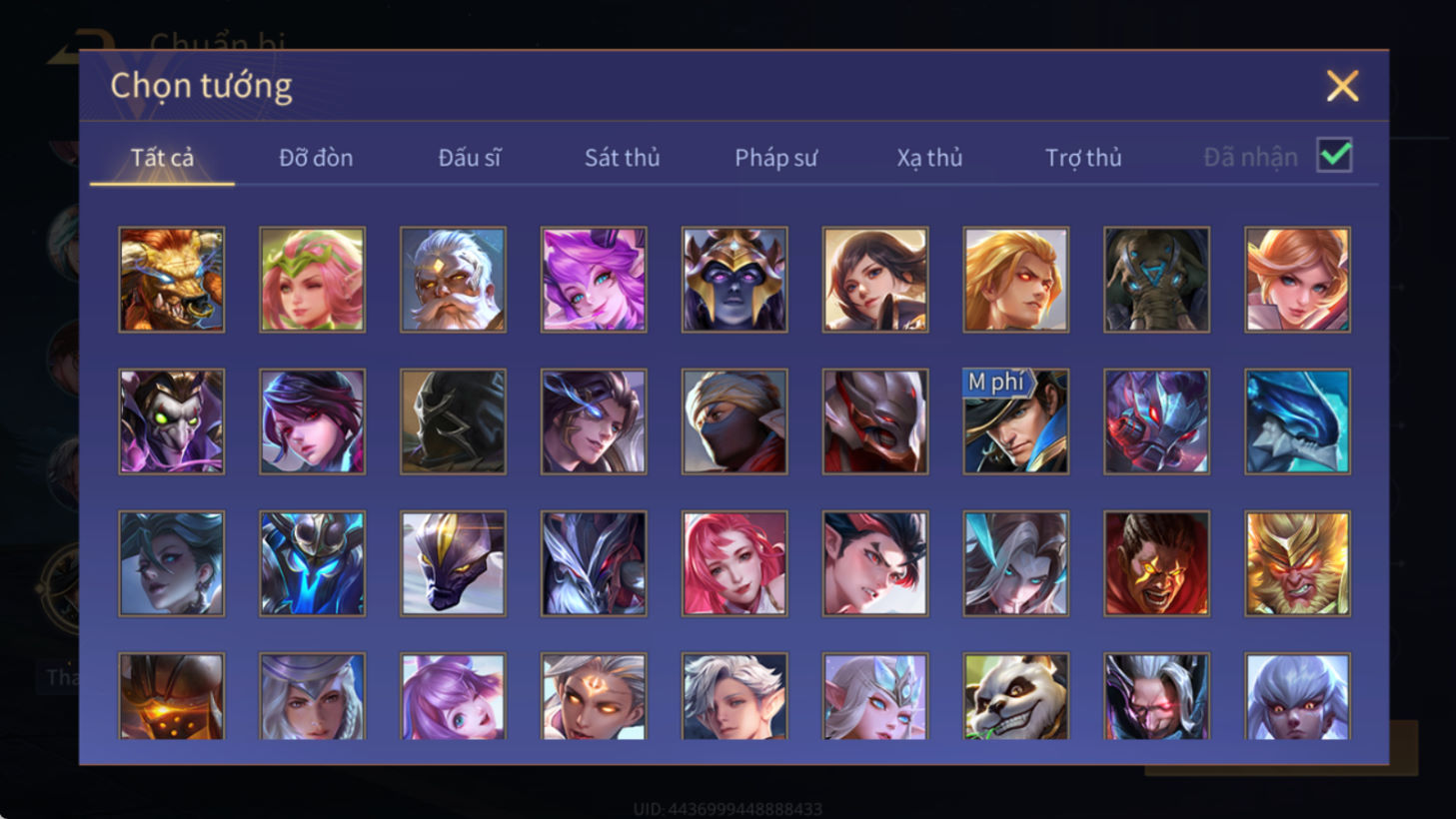Open the 'Sát thủ' tab
This screenshot has width=1456, height=819.
click(622, 158)
